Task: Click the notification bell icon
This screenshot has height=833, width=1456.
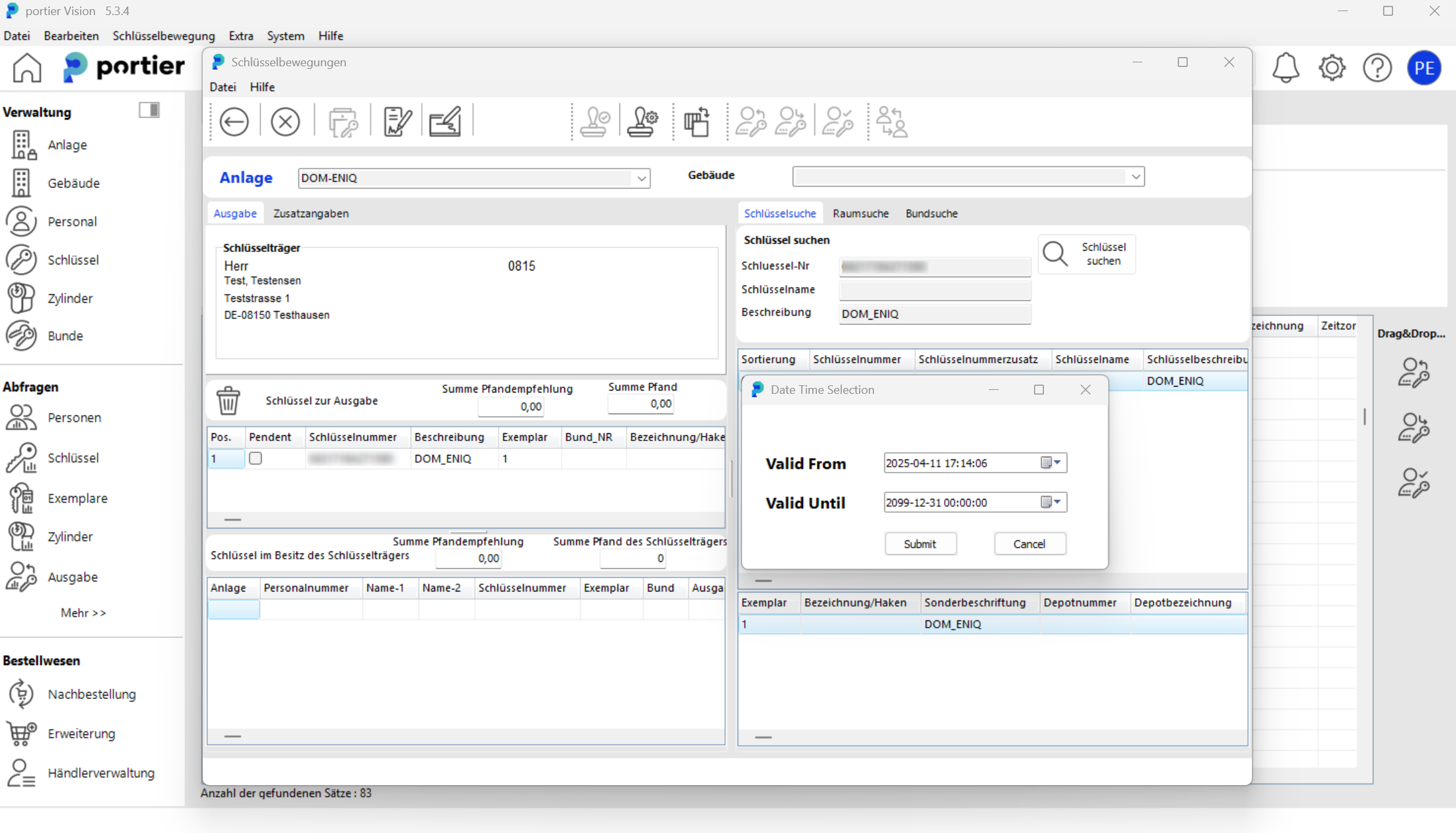Action: coord(1285,68)
